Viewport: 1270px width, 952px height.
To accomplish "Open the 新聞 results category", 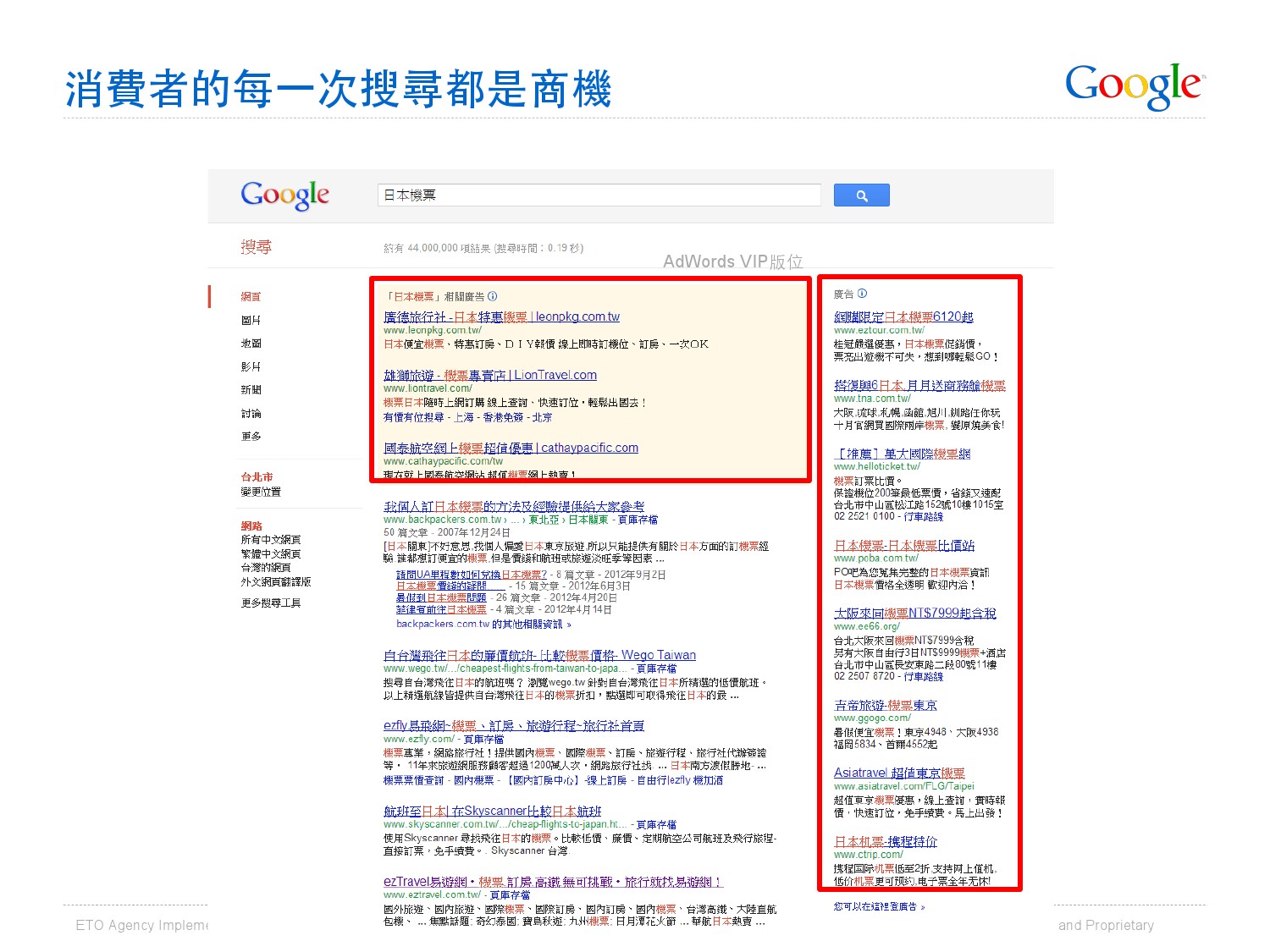I will click(251, 390).
